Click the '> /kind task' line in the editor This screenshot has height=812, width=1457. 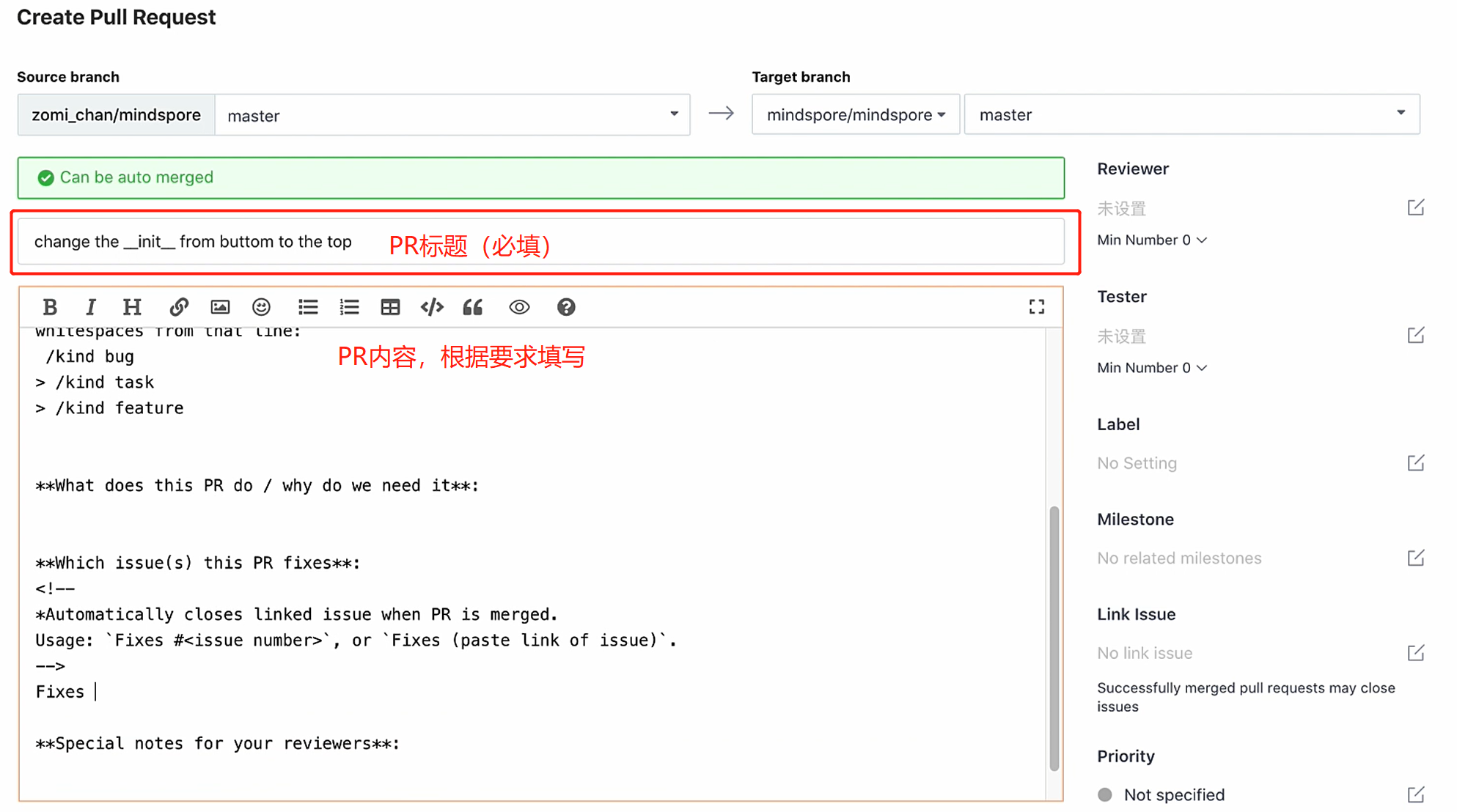pos(95,383)
